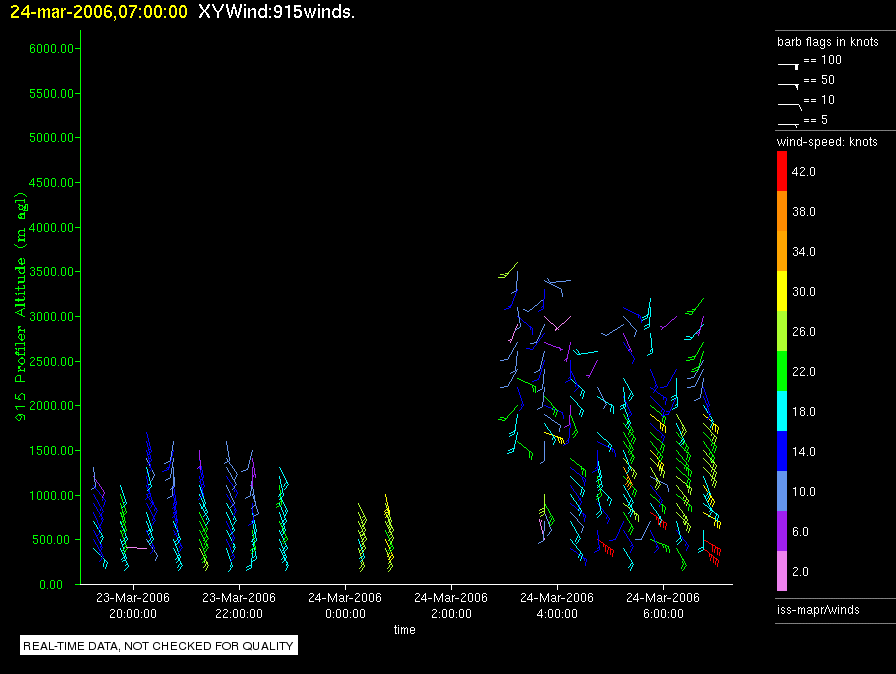Select the orange 38.0 knots color swatch
This screenshot has width=896, height=674.
pyautogui.click(x=781, y=211)
